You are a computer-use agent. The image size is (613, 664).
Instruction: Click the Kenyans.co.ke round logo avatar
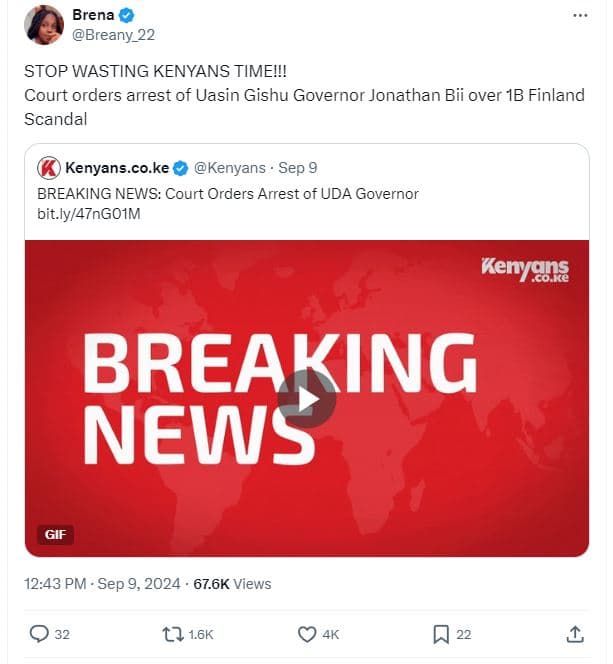click(48, 168)
